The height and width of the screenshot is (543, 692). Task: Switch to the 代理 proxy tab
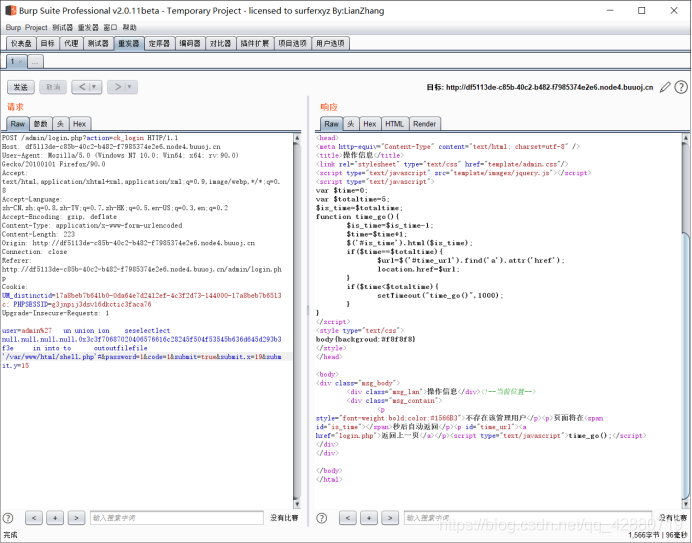point(71,43)
